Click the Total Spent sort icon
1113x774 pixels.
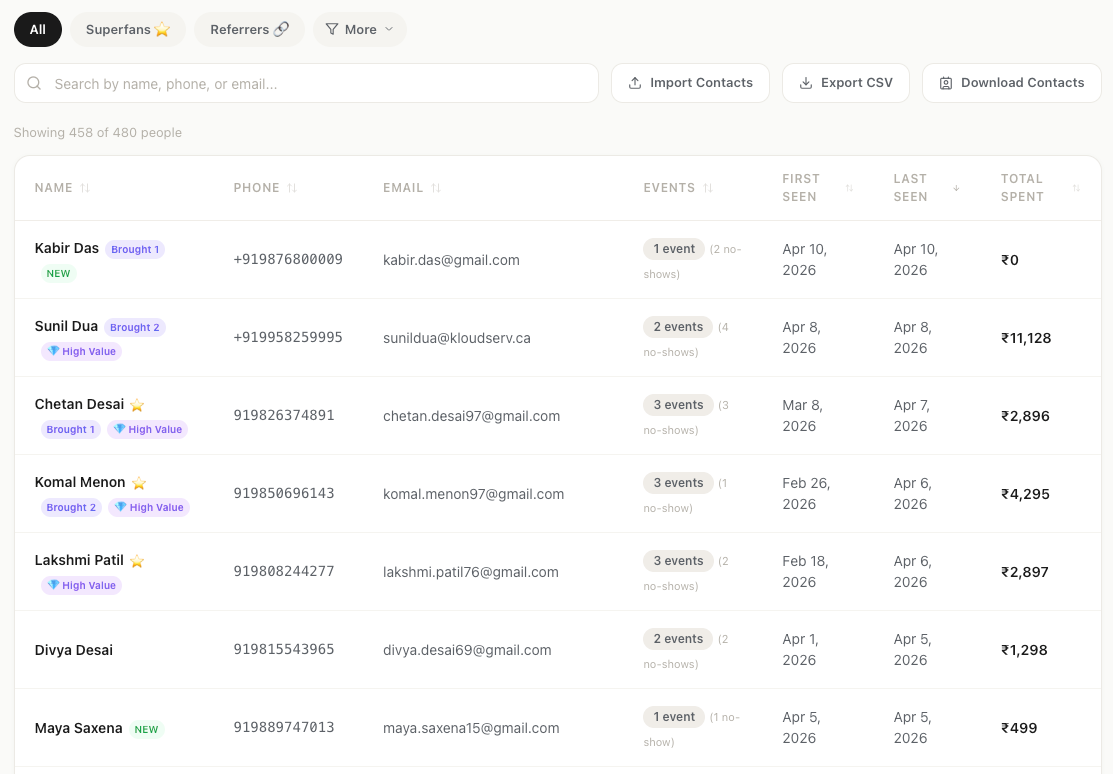[x=1076, y=188]
